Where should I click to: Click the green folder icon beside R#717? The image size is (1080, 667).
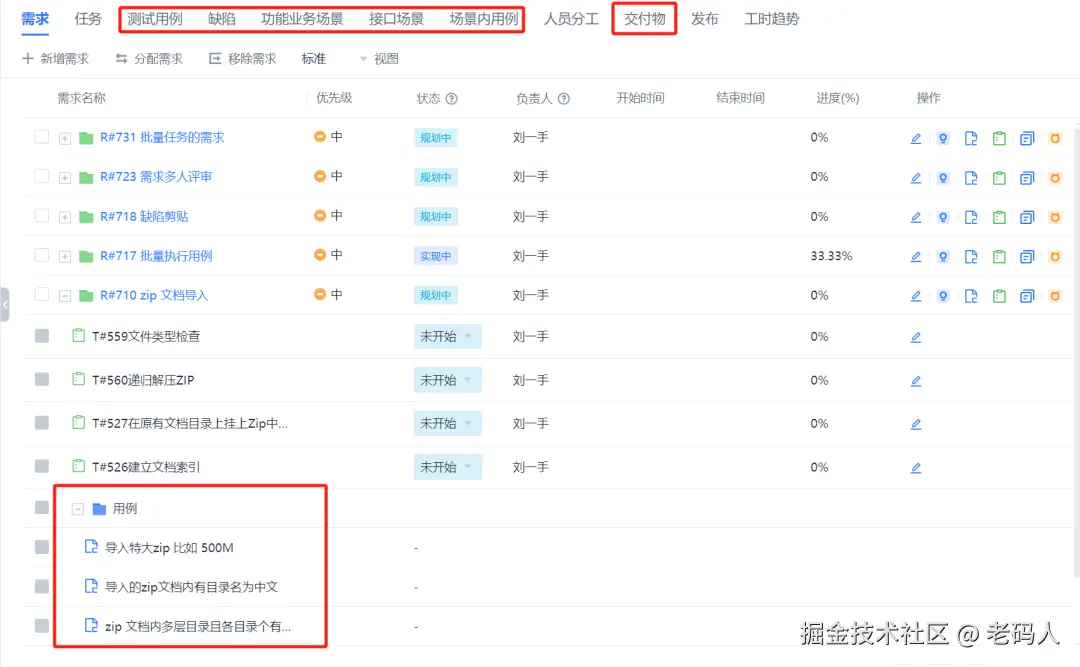[85, 255]
